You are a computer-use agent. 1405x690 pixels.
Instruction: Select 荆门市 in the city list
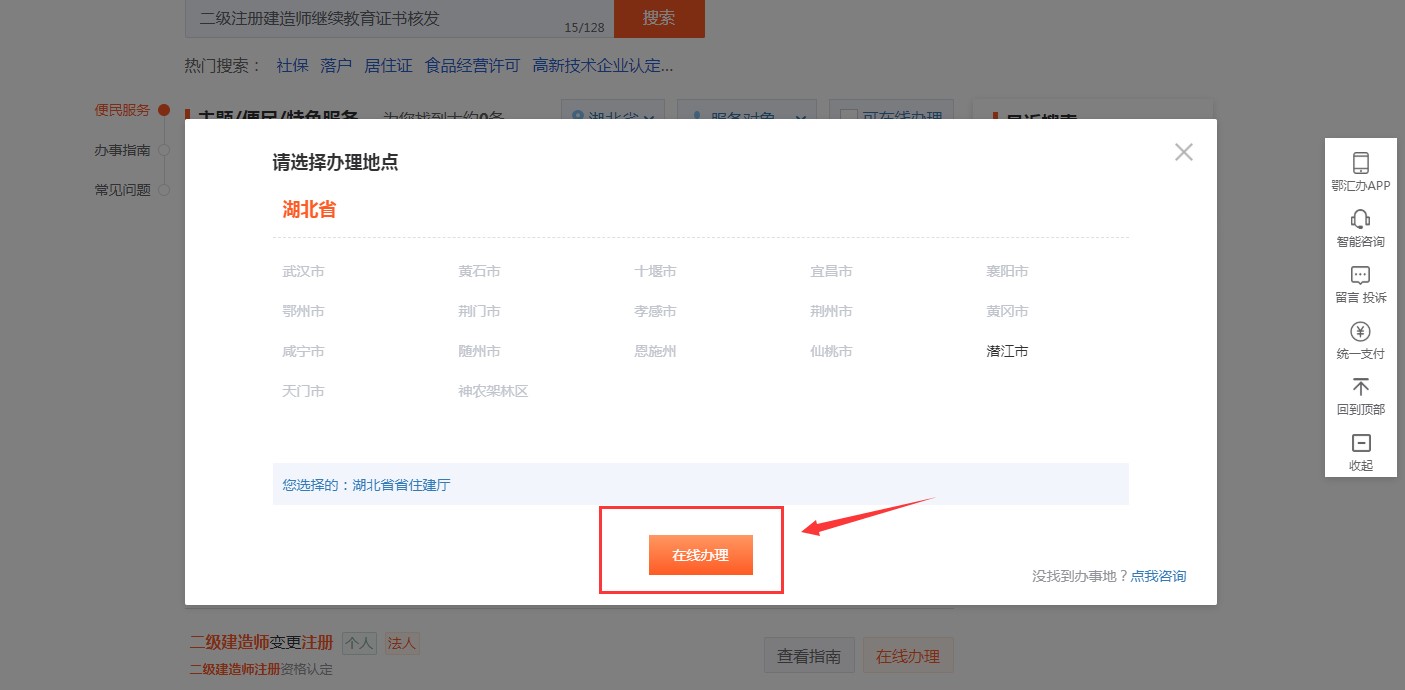(x=479, y=311)
